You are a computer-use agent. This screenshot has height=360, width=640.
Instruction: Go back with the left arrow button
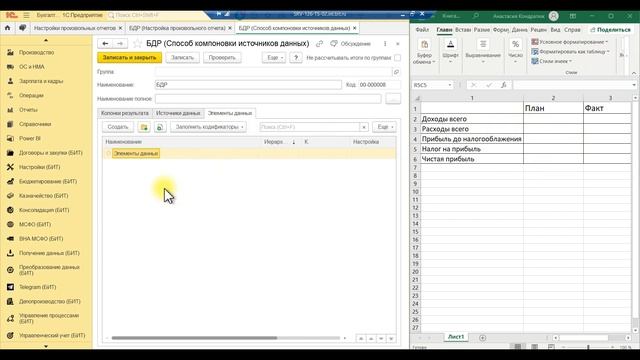point(105,44)
